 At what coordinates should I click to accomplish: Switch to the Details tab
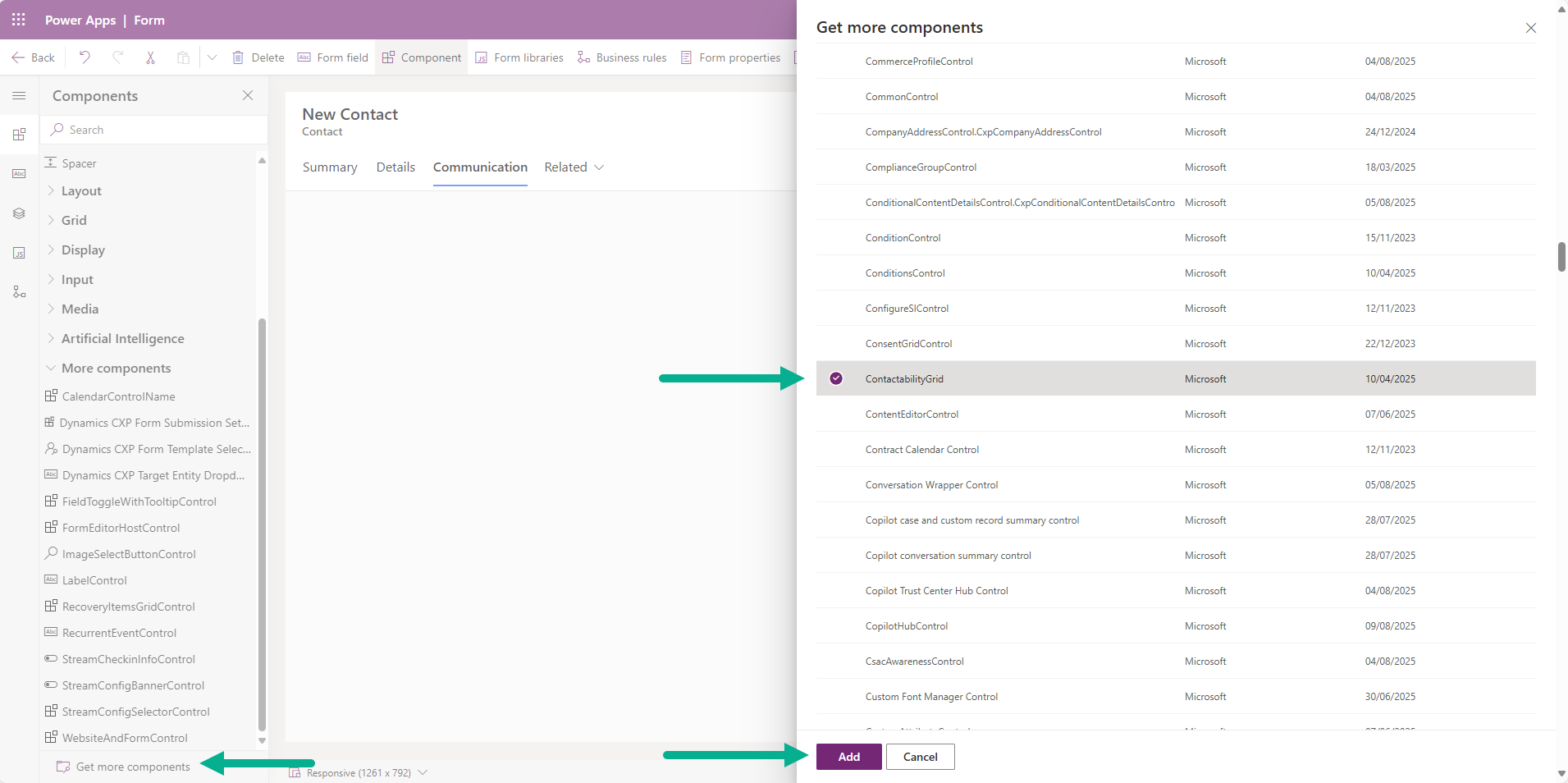click(x=395, y=167)
